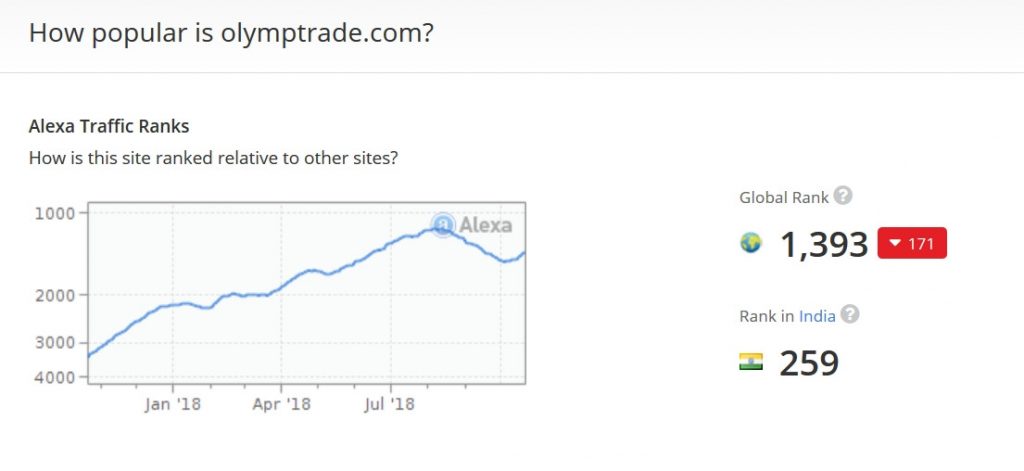Click the Jul '18 axis label
The image size is (1024, 471).
(389, 405)
